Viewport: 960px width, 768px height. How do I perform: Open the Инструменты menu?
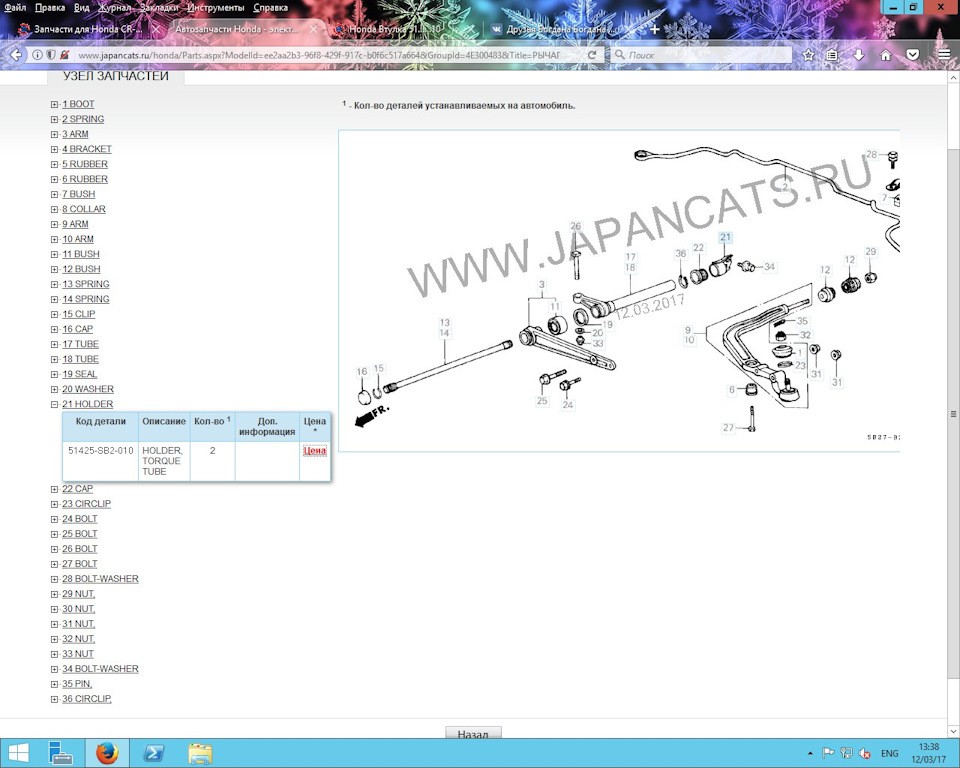[x=216, y=8]
